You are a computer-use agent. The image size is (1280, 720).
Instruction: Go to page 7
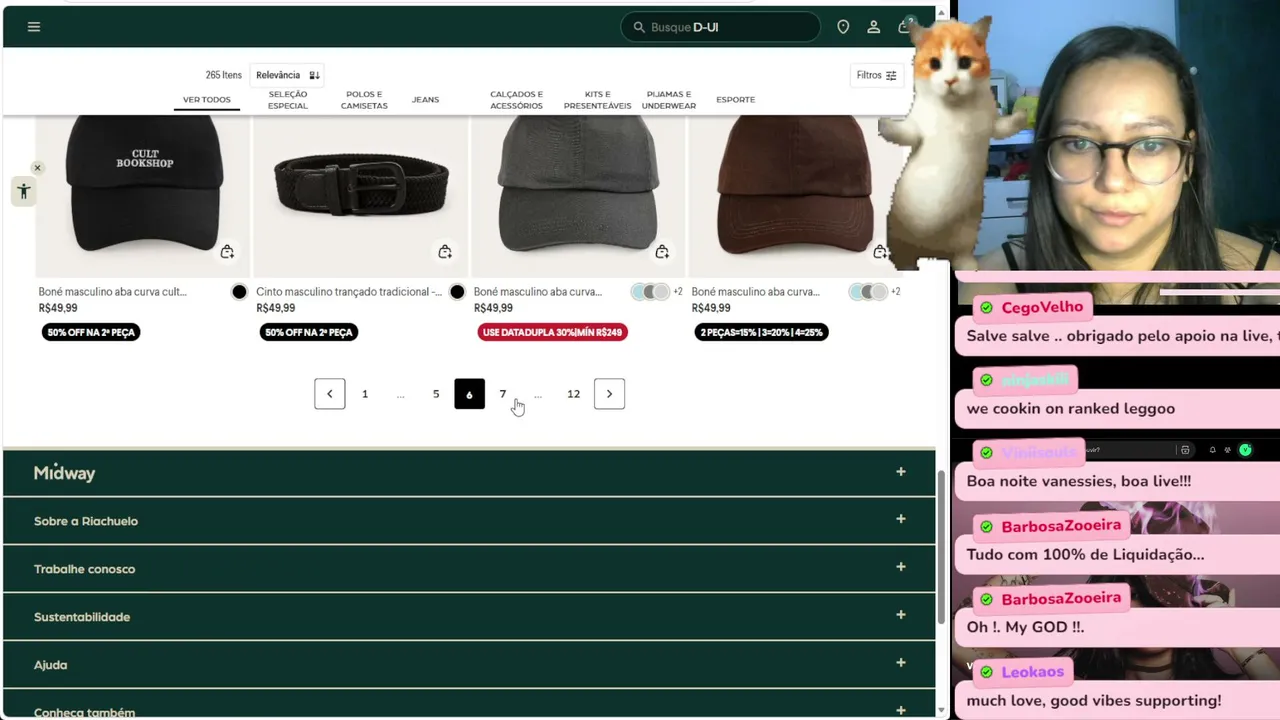(503, 394)
